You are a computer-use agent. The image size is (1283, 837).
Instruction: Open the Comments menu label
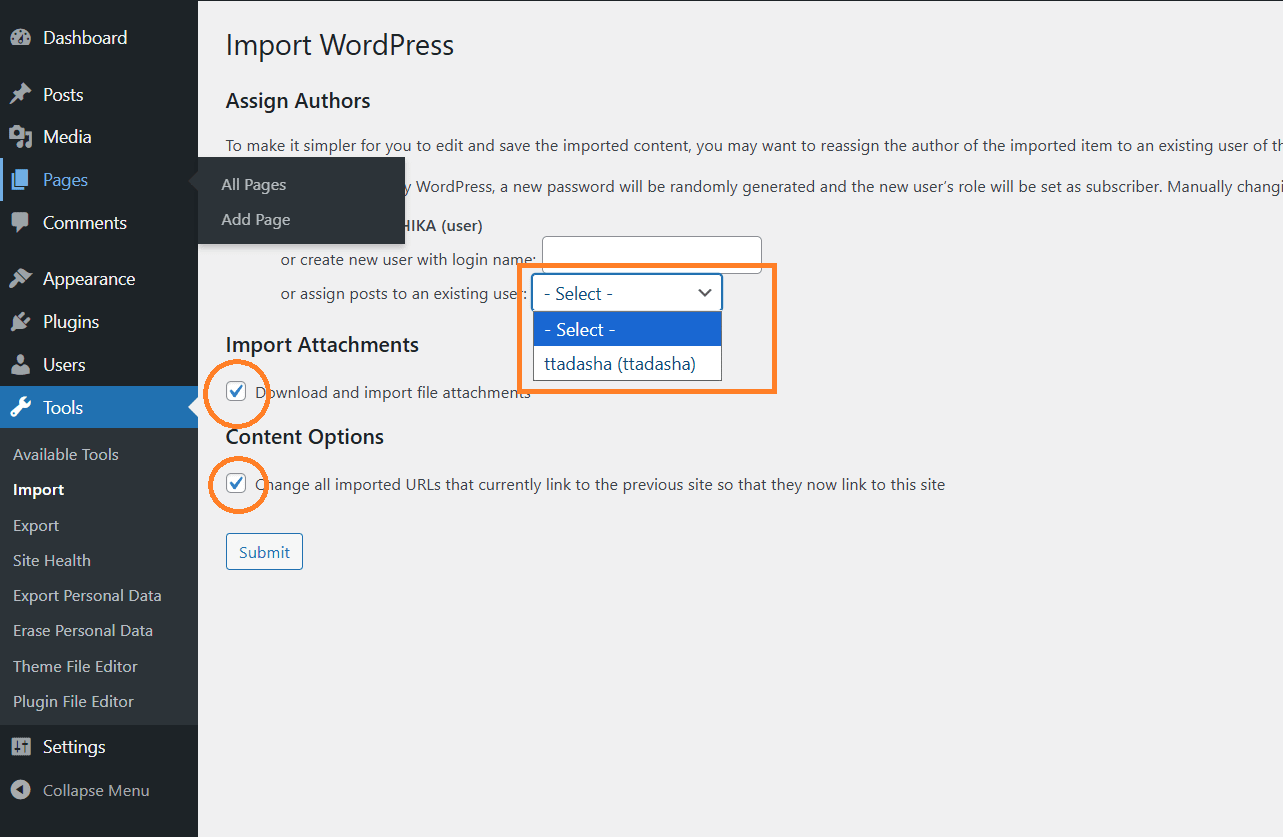[85, 223]
